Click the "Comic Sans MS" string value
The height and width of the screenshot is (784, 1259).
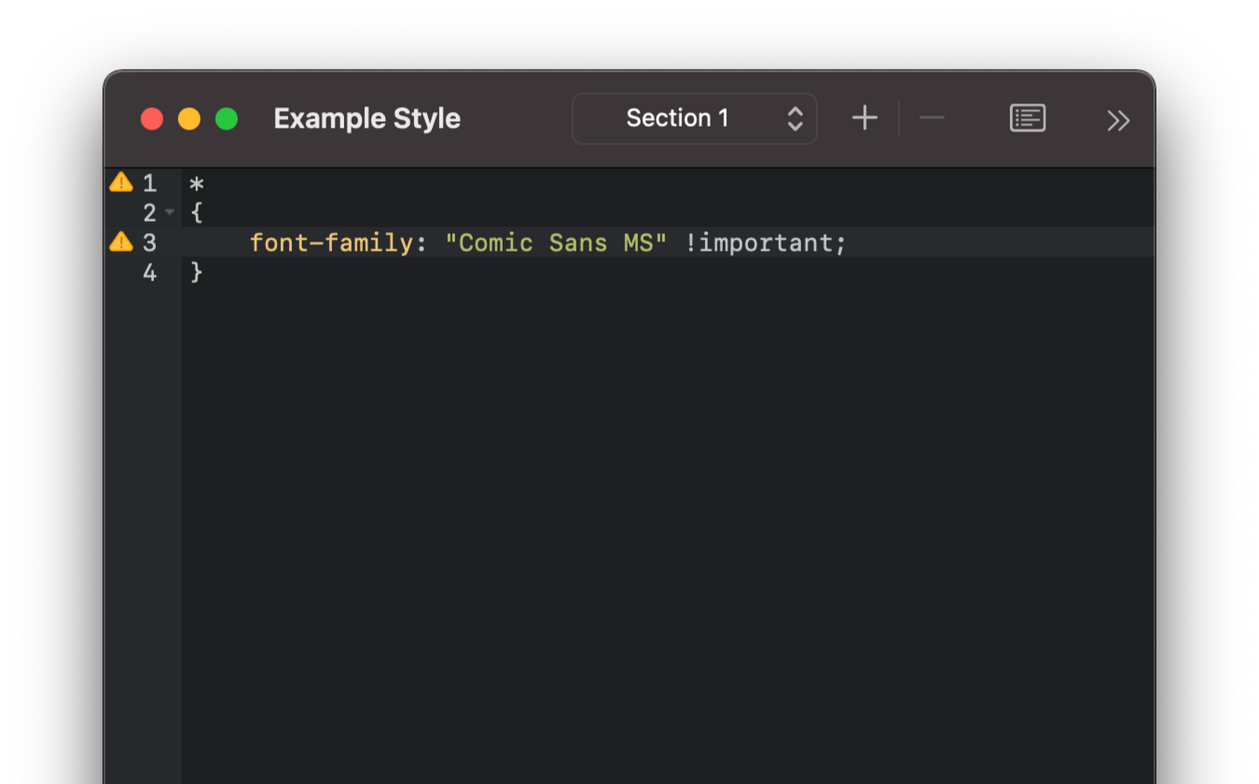tap(555, 243)
